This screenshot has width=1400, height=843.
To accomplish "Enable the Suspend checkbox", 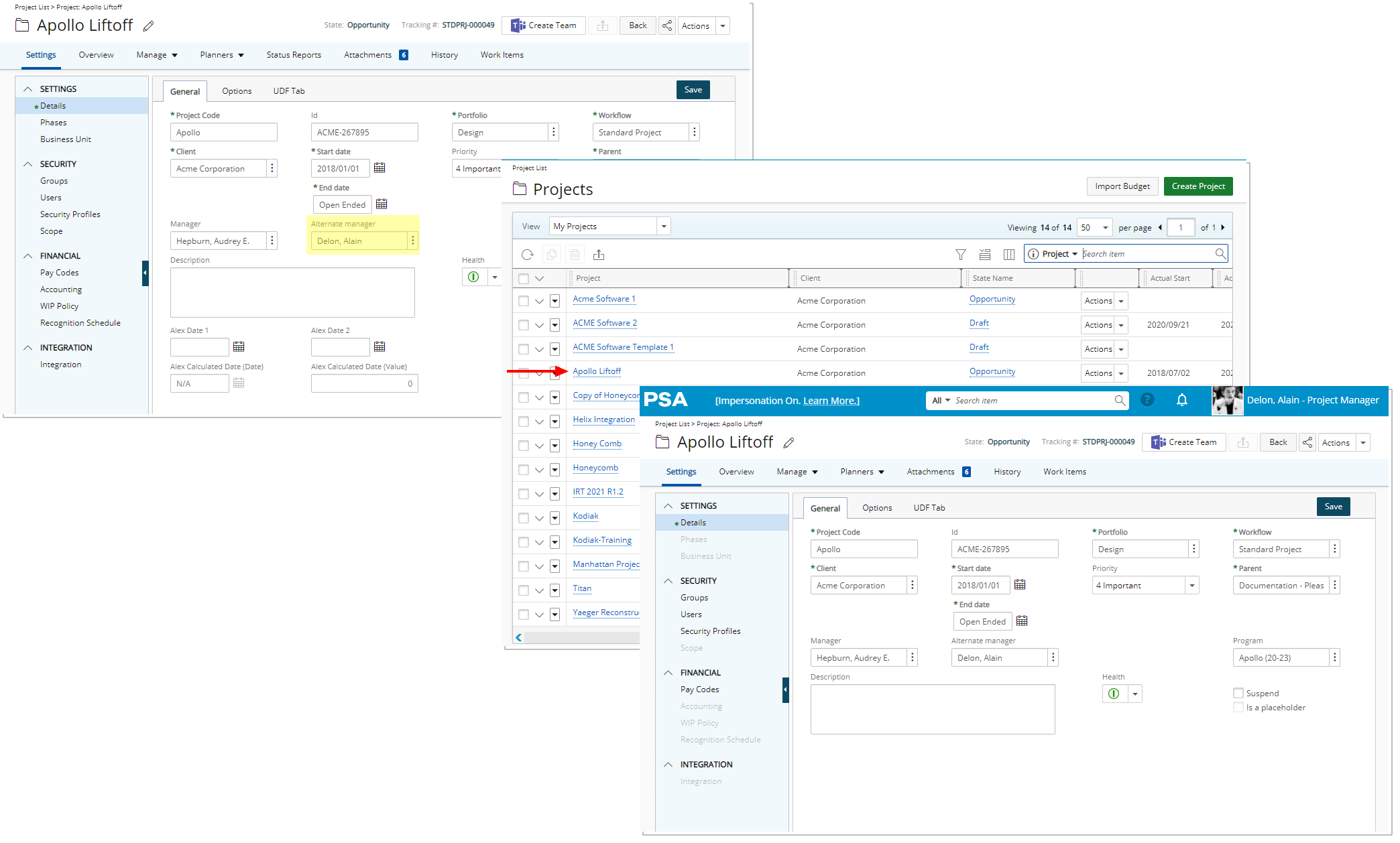I will click(1238, 694).
